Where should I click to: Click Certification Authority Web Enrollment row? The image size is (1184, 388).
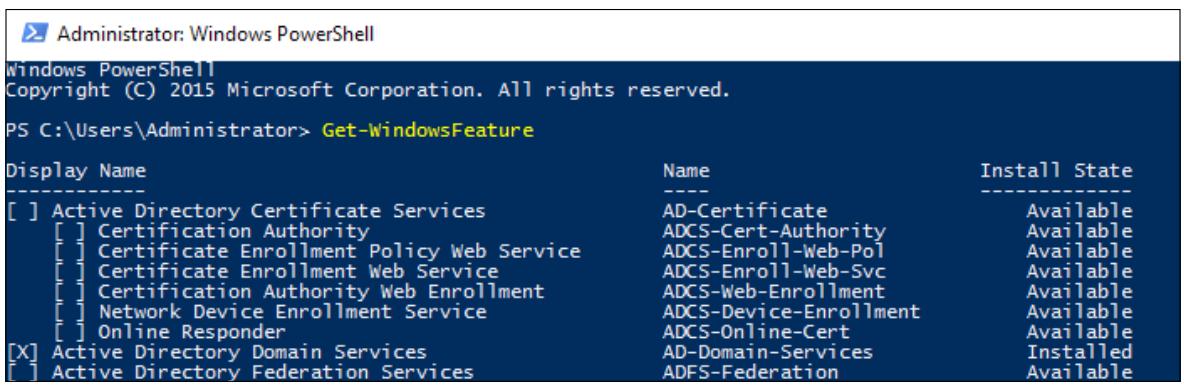569,291
